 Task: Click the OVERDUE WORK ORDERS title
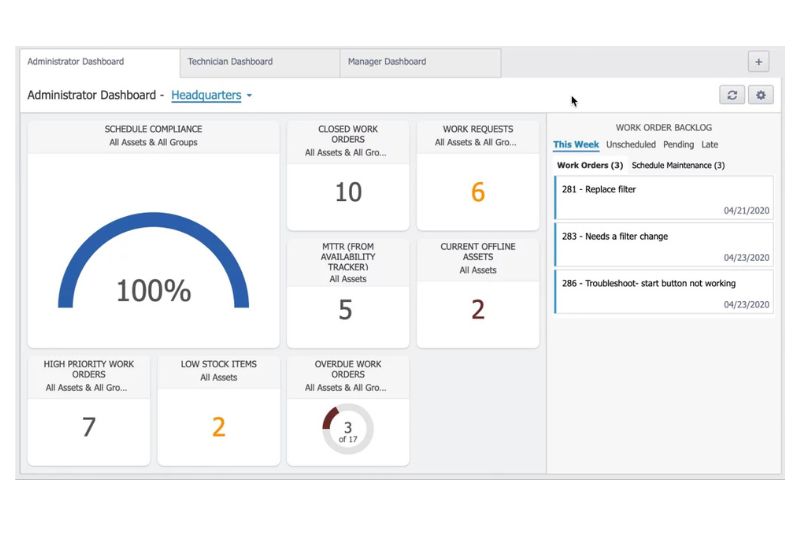coord(348,369)
